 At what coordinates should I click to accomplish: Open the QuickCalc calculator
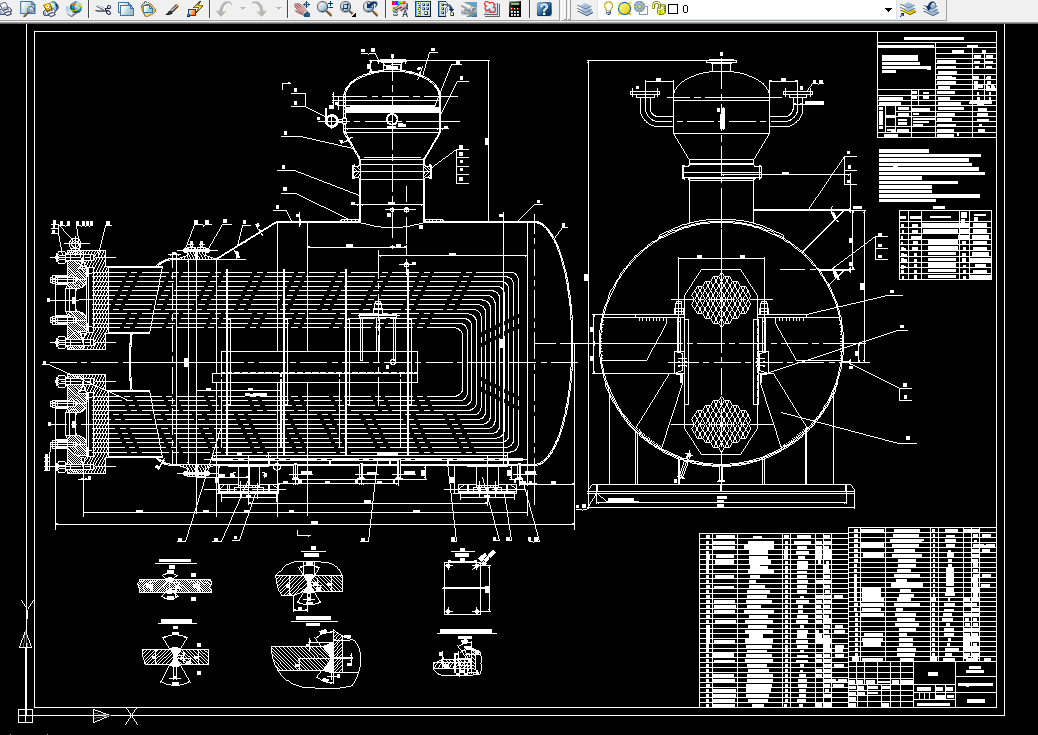[x=514, y=9]
